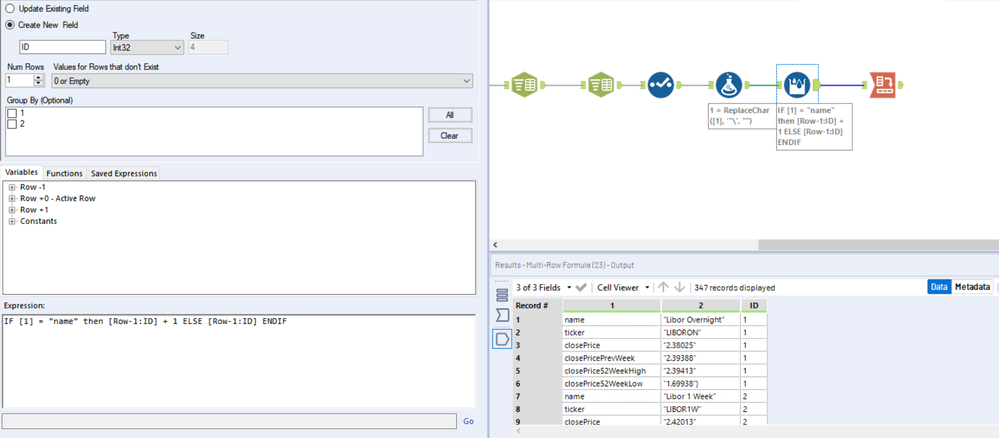The height and width of the screenshot is (438, 999).
Task: Click the ID column header in Results
Action: 754,306
